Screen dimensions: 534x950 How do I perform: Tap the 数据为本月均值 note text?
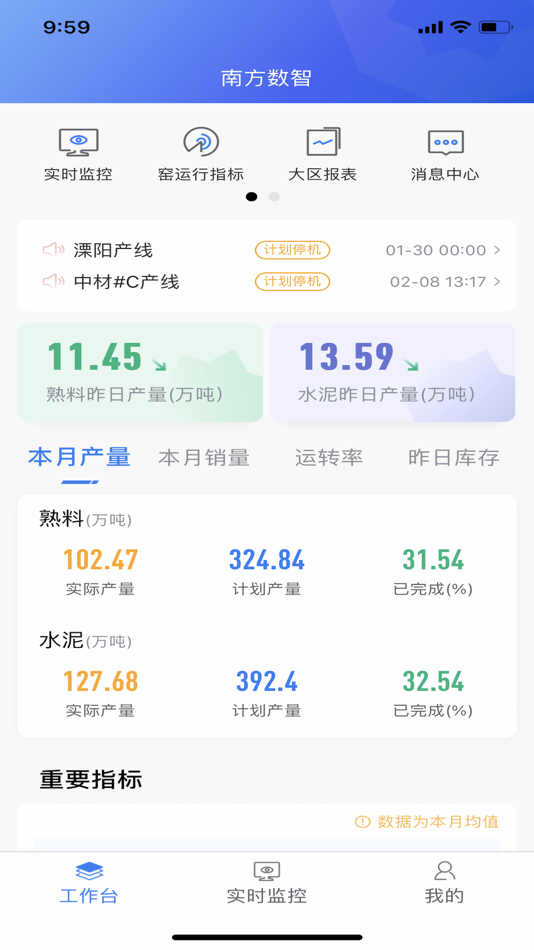tap(438, 822)
